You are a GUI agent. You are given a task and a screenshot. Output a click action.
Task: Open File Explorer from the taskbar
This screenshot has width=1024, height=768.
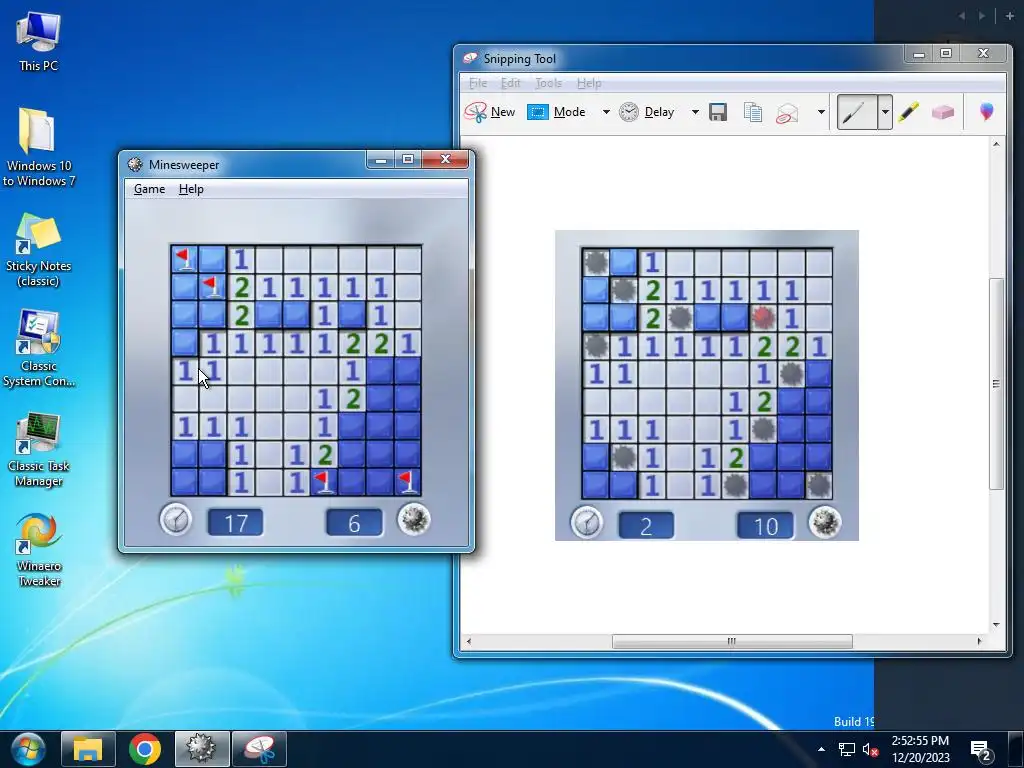point(88,749)
